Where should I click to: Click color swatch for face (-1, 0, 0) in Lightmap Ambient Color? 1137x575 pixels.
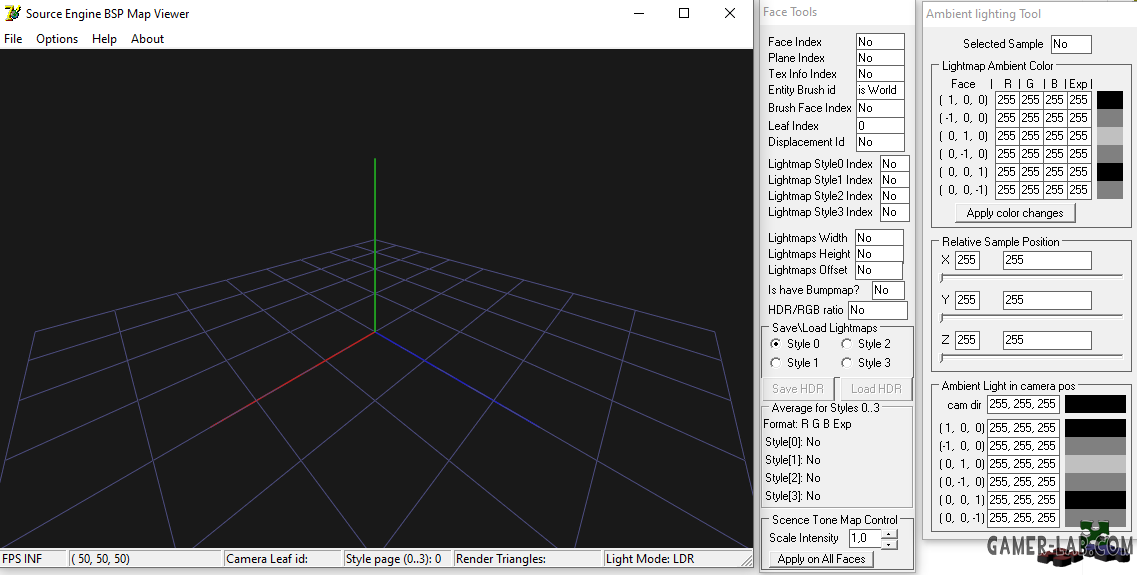(1109, 118)
